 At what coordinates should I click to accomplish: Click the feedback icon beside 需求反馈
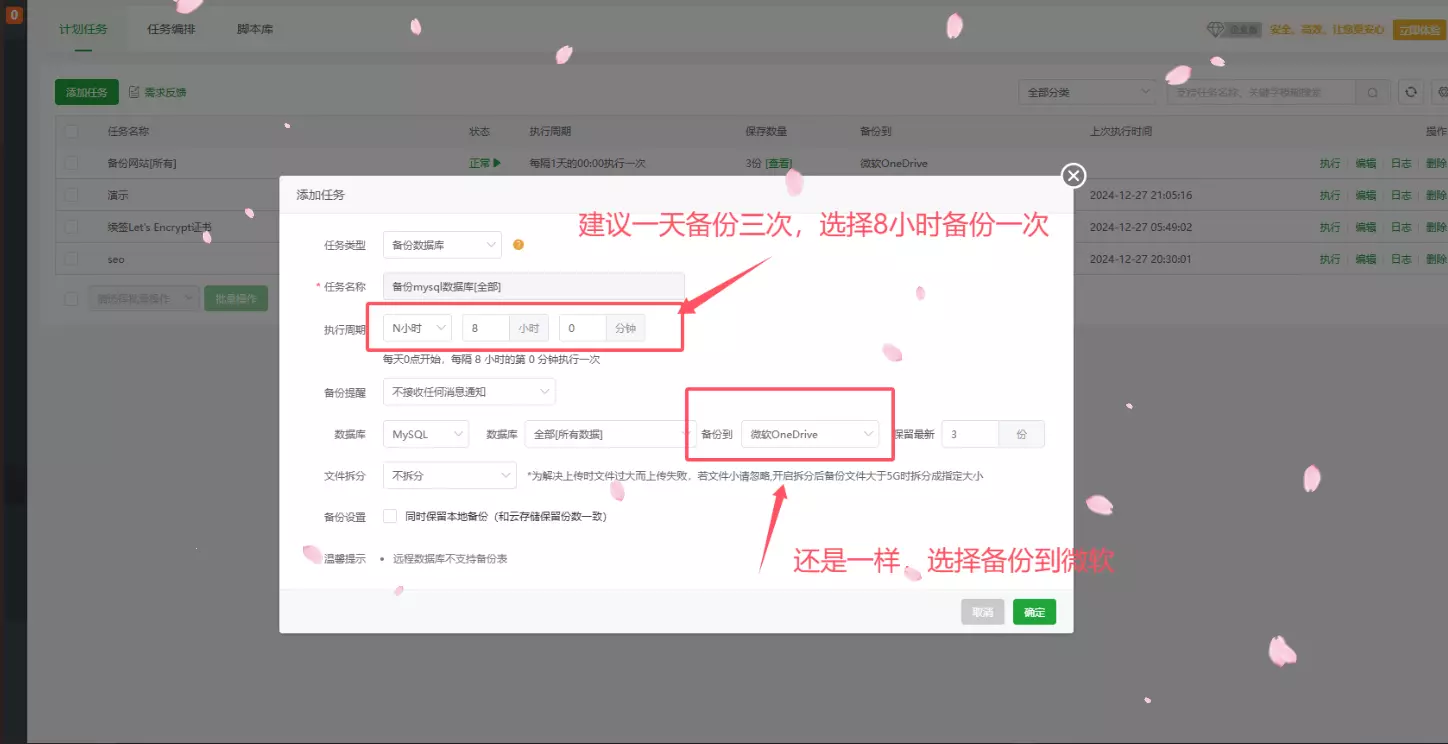(x=133, y=91)
